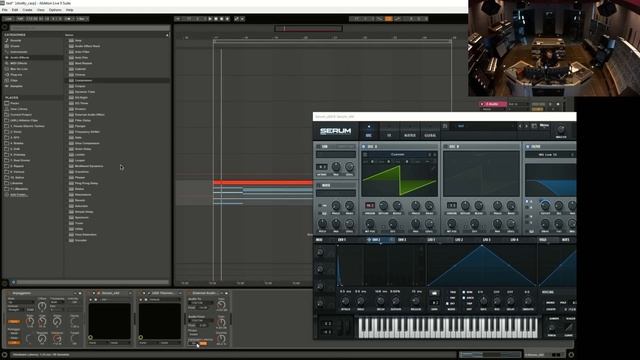Toggle Serum OSC B enable switch
Image resolution: width=640 pixels, height=360 pixels.
[446, 147]
